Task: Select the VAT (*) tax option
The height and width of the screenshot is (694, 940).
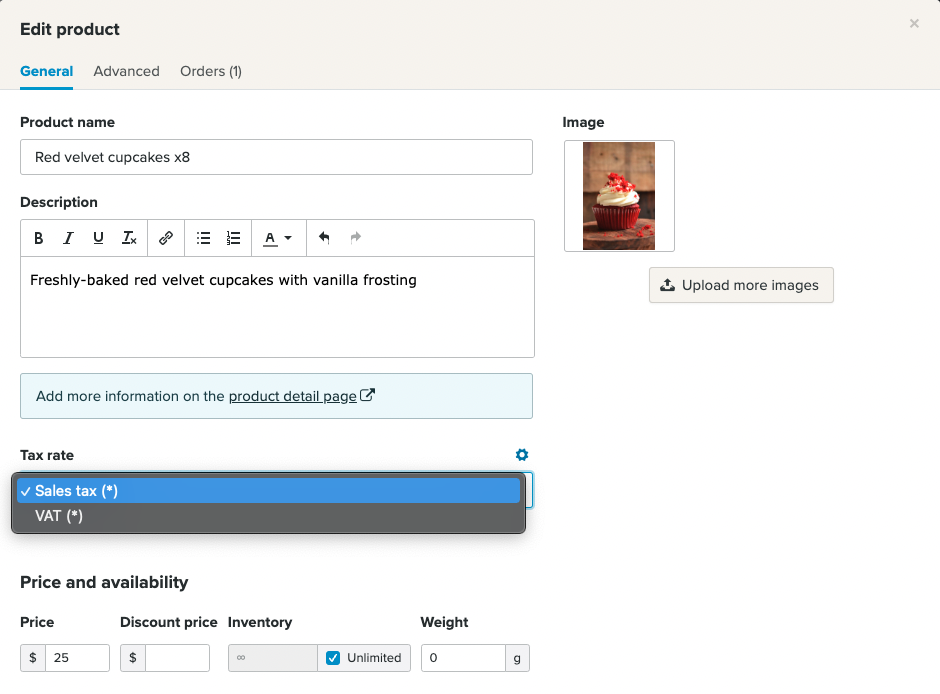Action: [59, 516]
